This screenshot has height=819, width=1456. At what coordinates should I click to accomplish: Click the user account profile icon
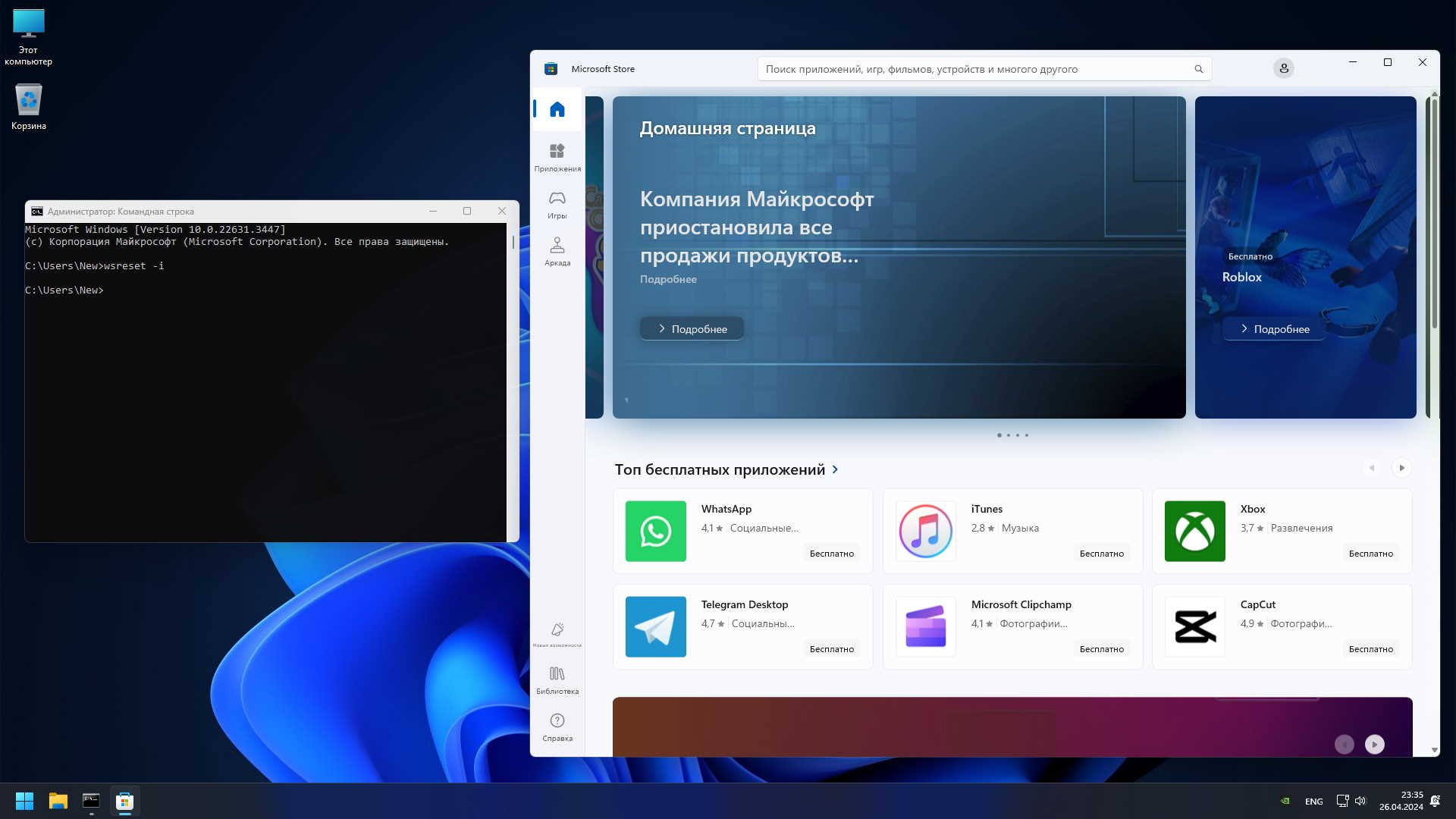point(1283,68)
